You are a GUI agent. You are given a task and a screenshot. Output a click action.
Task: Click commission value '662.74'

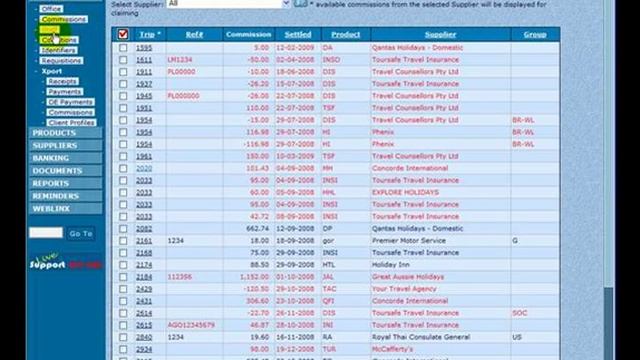(x=258, y=229)
